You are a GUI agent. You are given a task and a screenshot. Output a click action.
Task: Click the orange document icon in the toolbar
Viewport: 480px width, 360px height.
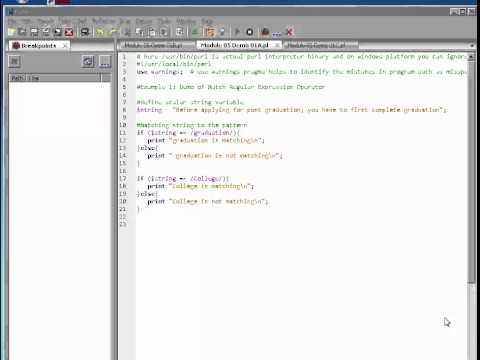point(210,32)
